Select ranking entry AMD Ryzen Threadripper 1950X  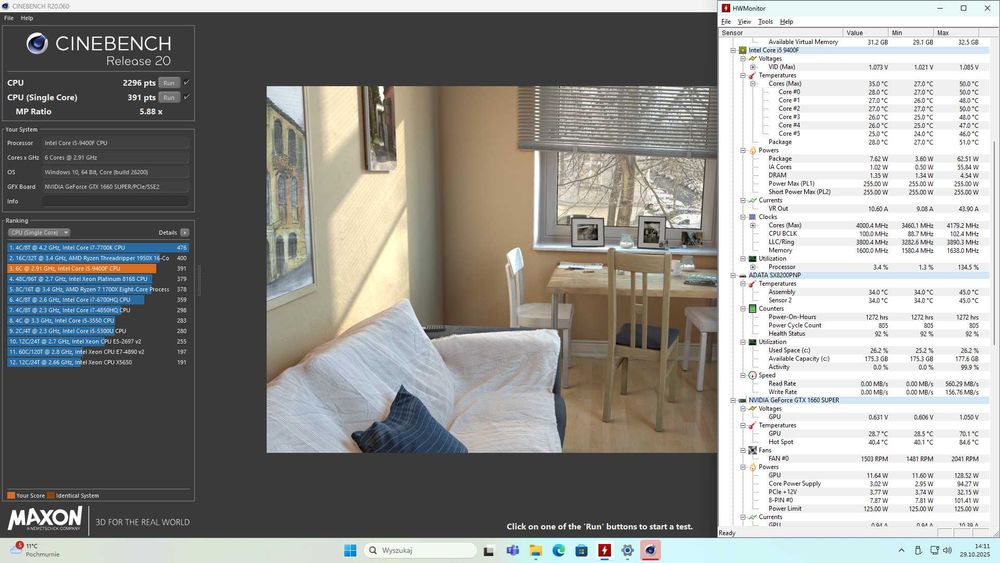point(98,258)
